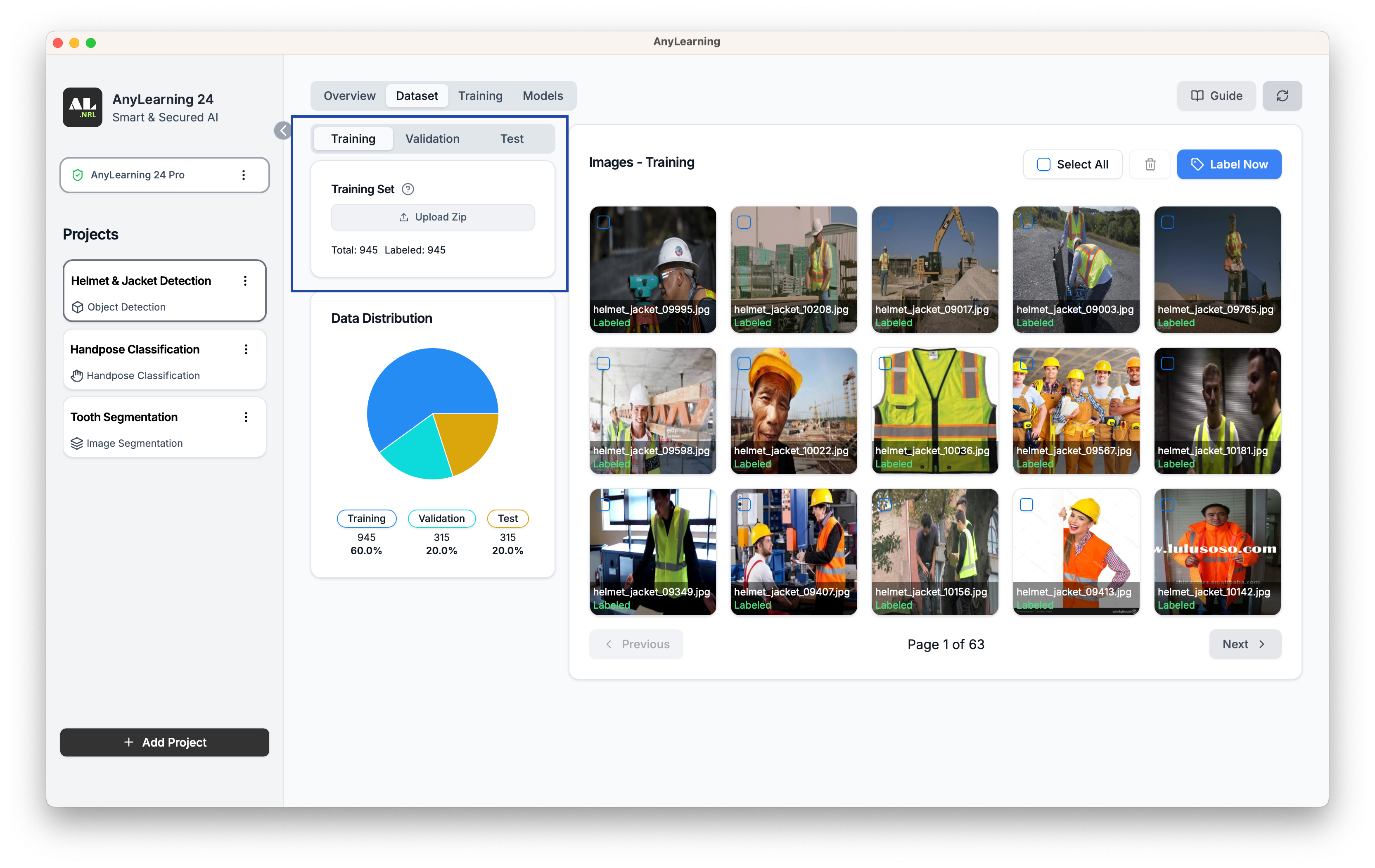This screenshot has width=1375, height=868.
Task: Tick checkbox on helmet_jacket_09413.jpg
Action: pyautogui.click(x=1026, y=505)
